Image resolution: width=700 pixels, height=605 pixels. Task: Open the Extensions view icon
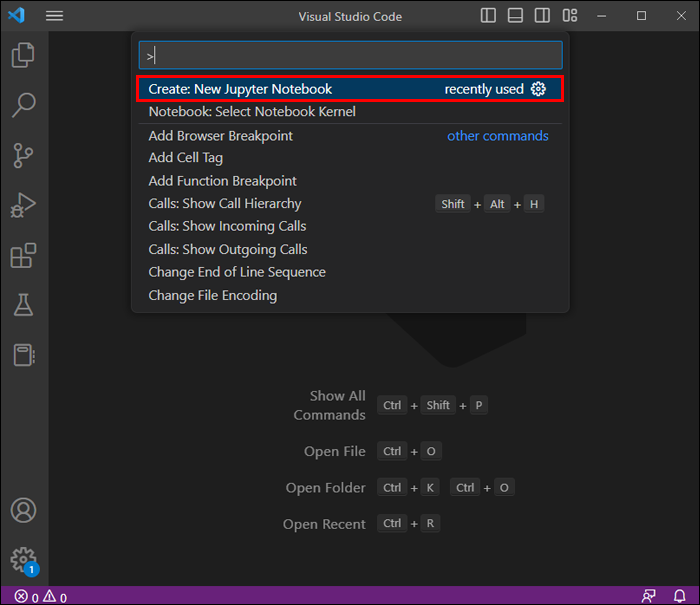[23, 255]
